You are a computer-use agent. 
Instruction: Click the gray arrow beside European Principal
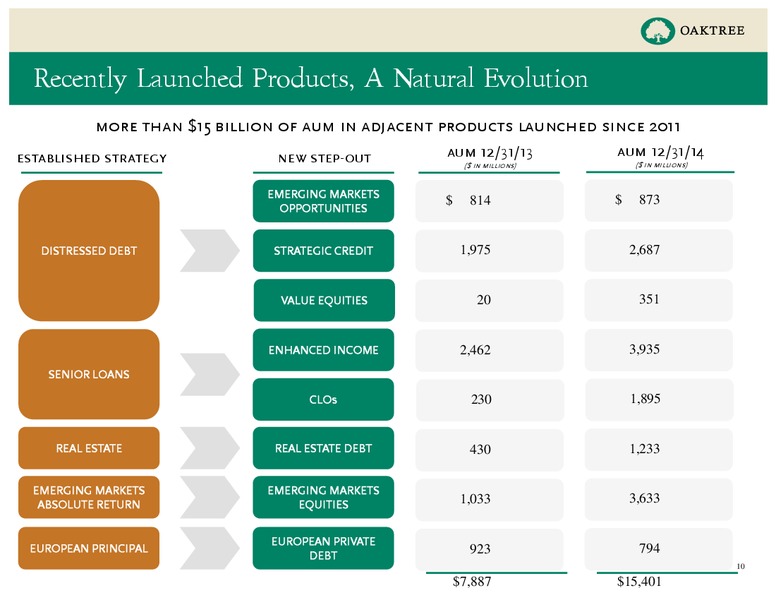210,548
